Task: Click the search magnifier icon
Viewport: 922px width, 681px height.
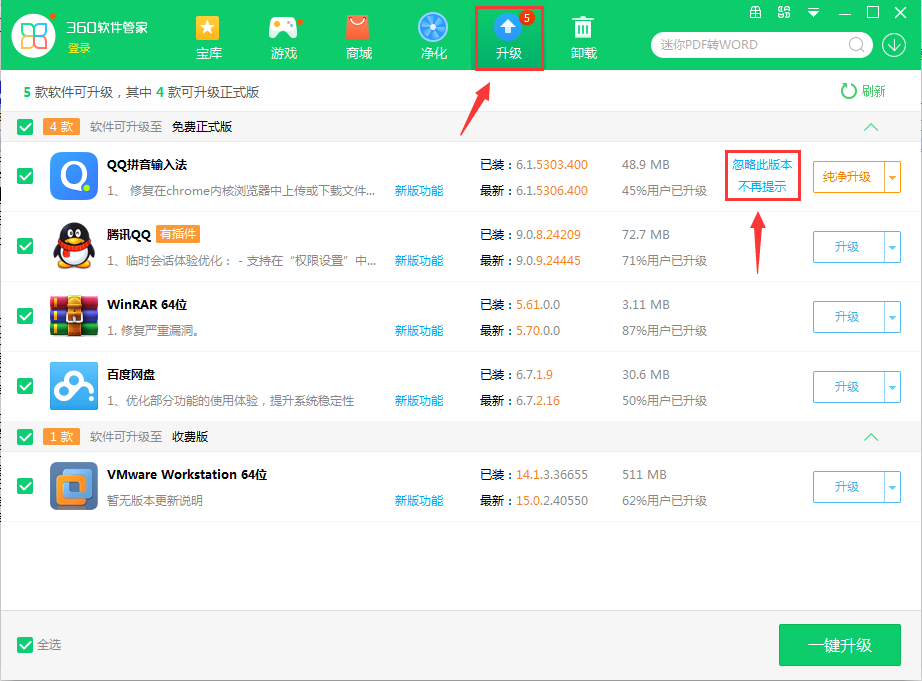Action: [x=856, y=45]
